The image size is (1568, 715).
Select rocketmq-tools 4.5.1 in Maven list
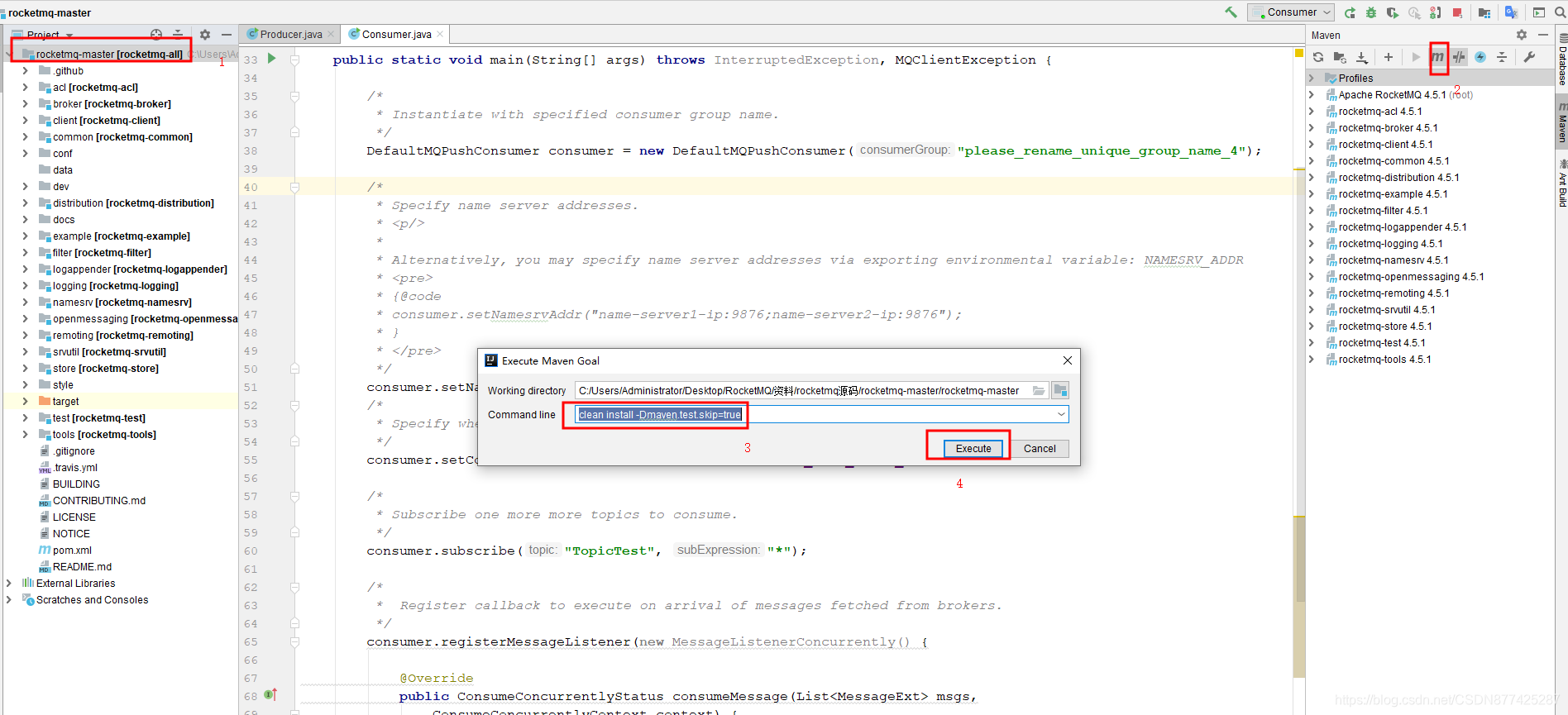[1378, 359]
